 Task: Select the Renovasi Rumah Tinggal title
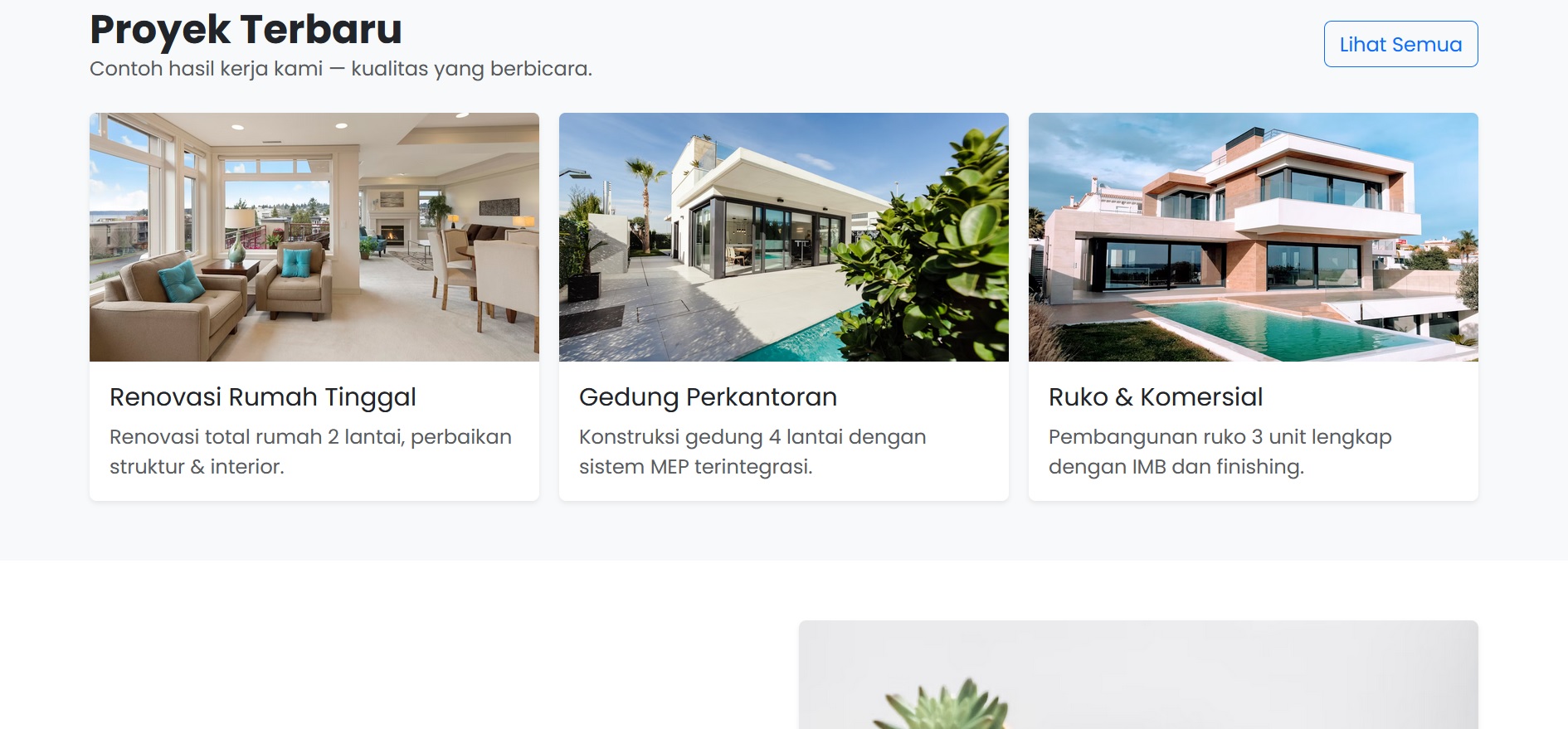pyautogui.click(x=263, y=397)
